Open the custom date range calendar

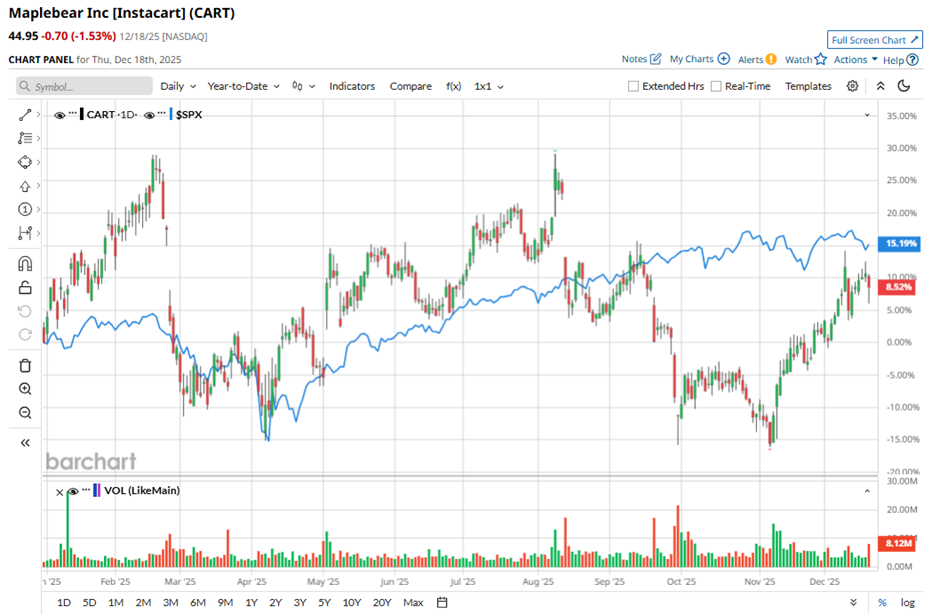[442, 602]
